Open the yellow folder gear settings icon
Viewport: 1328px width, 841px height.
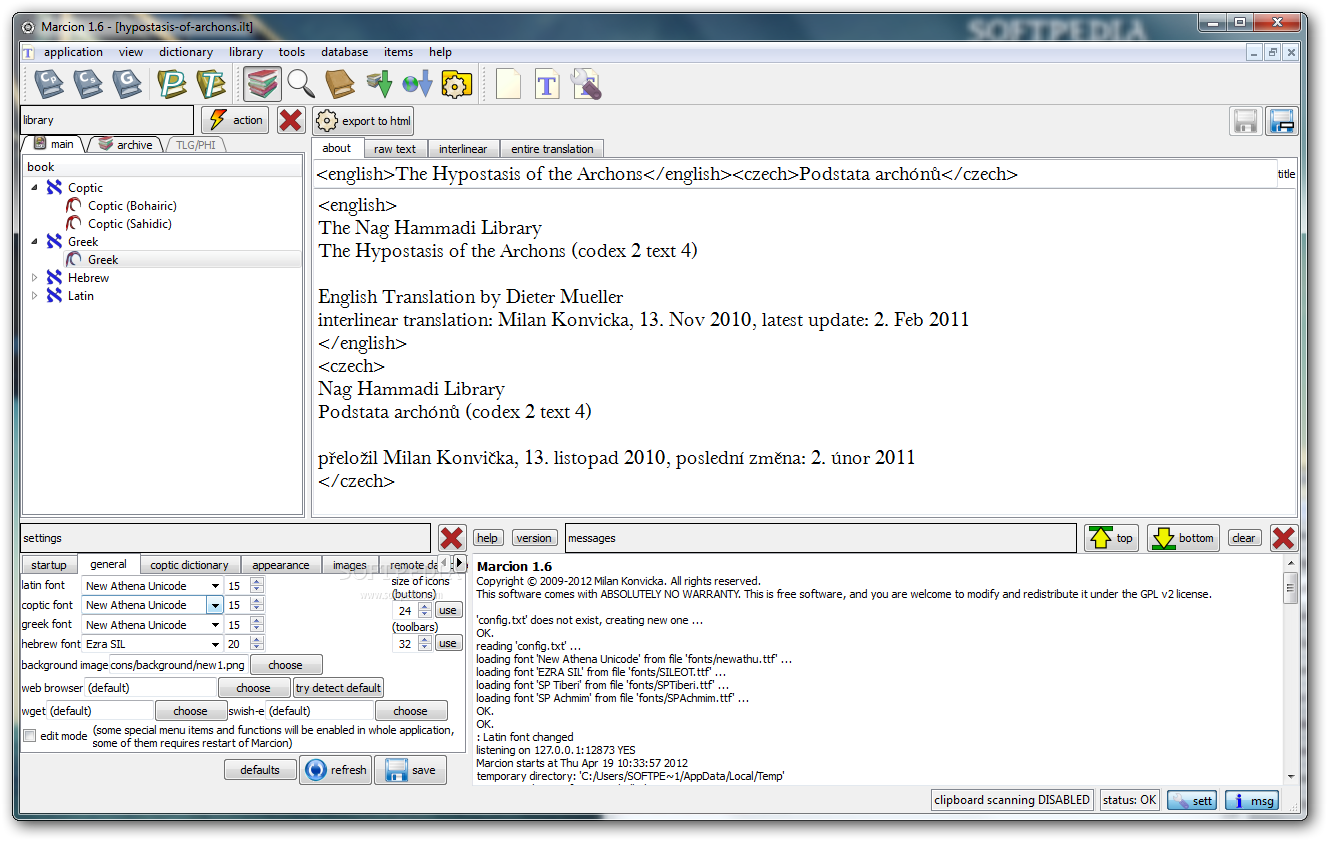[x=456, y=84]
